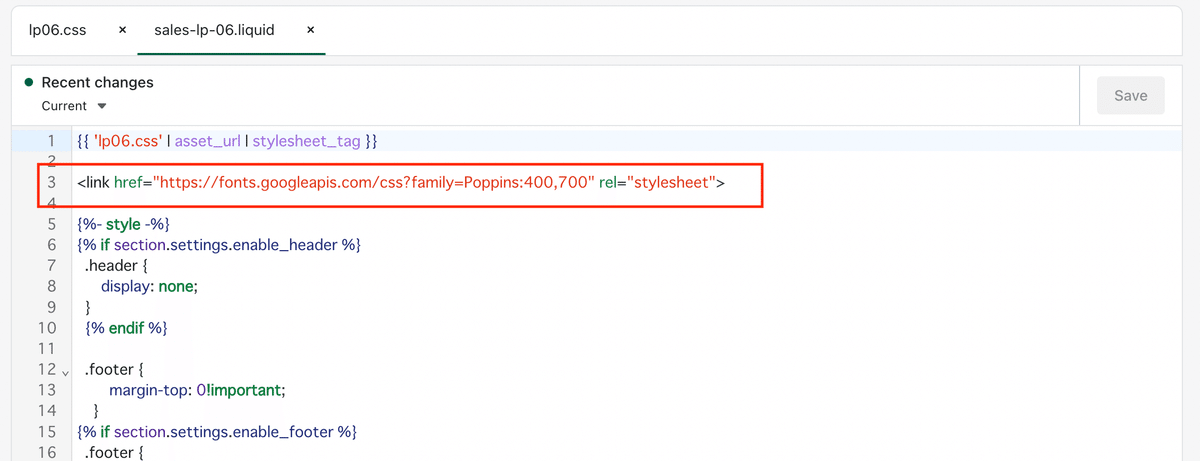Click the enable_header if statement line
The image size is (1200, 461).
click(218, 246)
